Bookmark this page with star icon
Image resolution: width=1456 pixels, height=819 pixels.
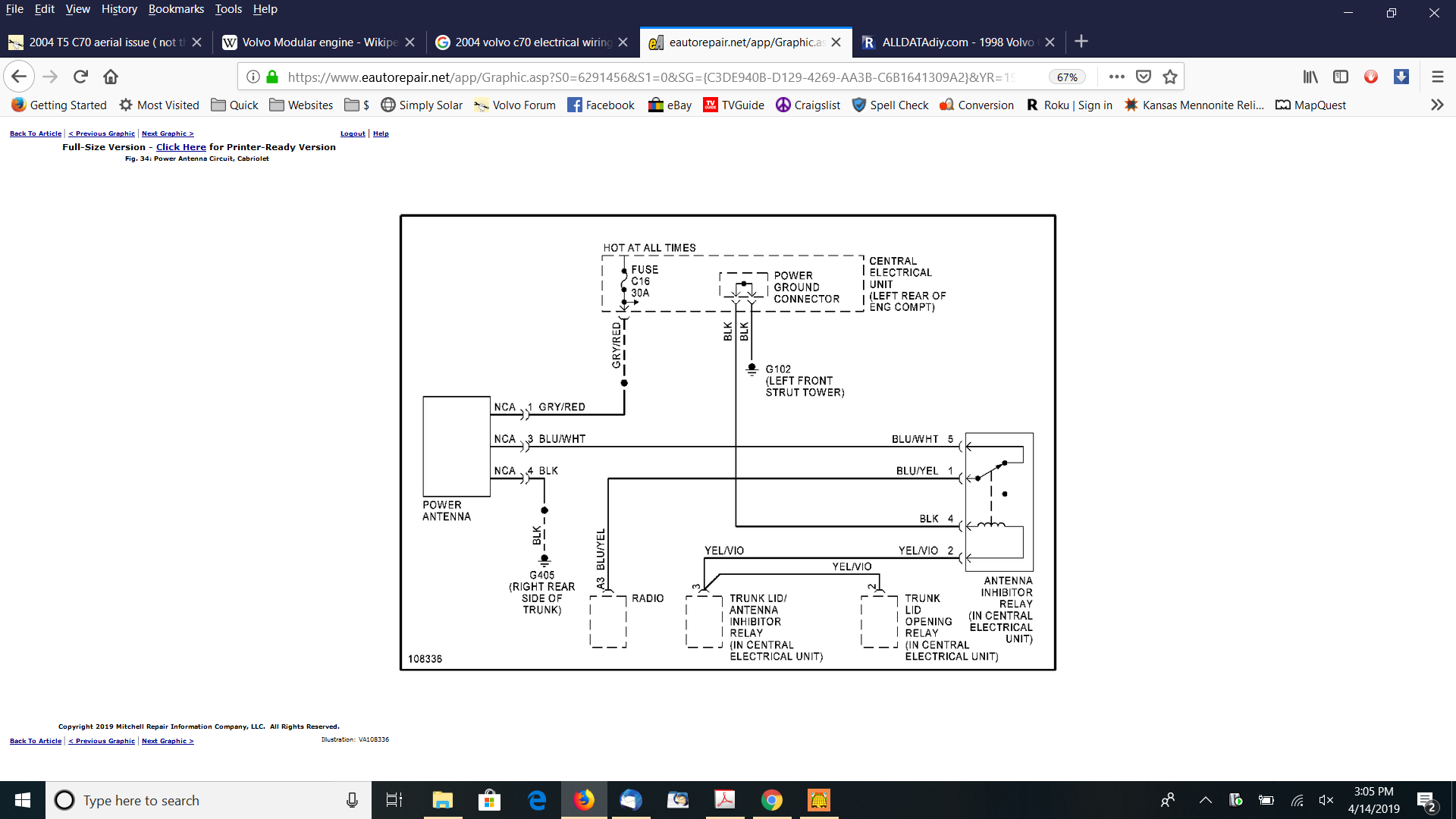(x=1170, y=77)
